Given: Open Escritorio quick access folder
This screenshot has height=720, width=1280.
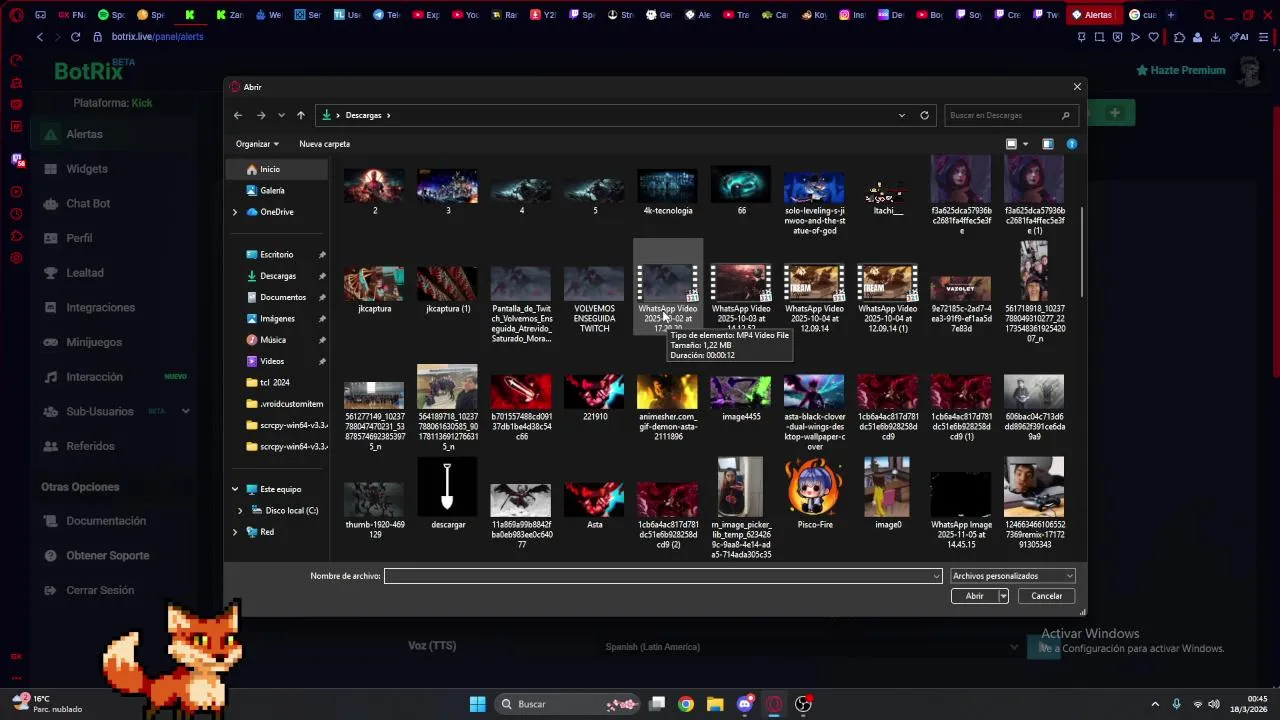Looking at the screenshot, I should click(x=277, y=255).
